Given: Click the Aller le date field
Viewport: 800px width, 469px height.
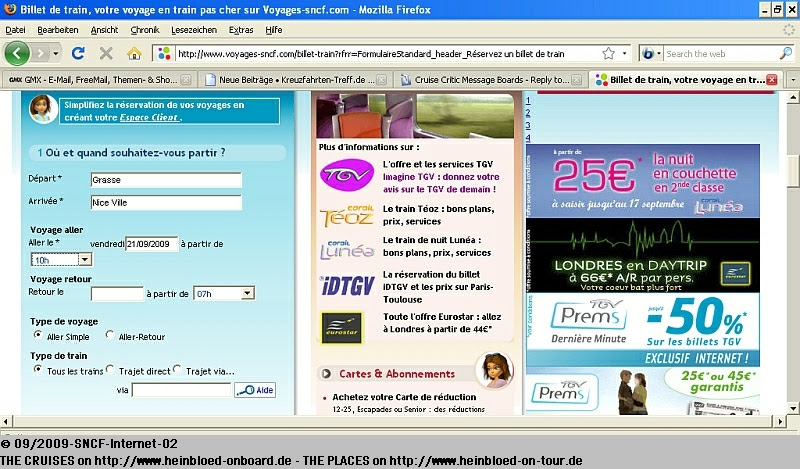Looking at the screenshot, I should (x=152, y=244).
